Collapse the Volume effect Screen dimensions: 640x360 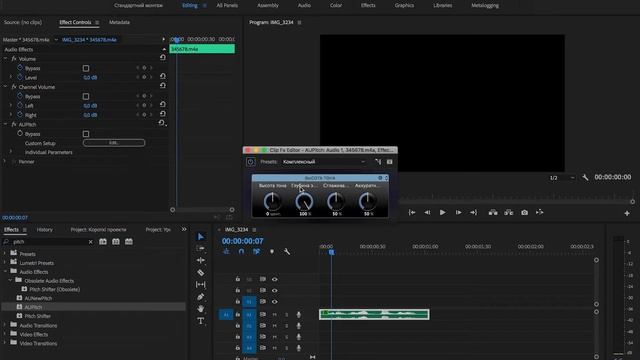pos(5,59)
